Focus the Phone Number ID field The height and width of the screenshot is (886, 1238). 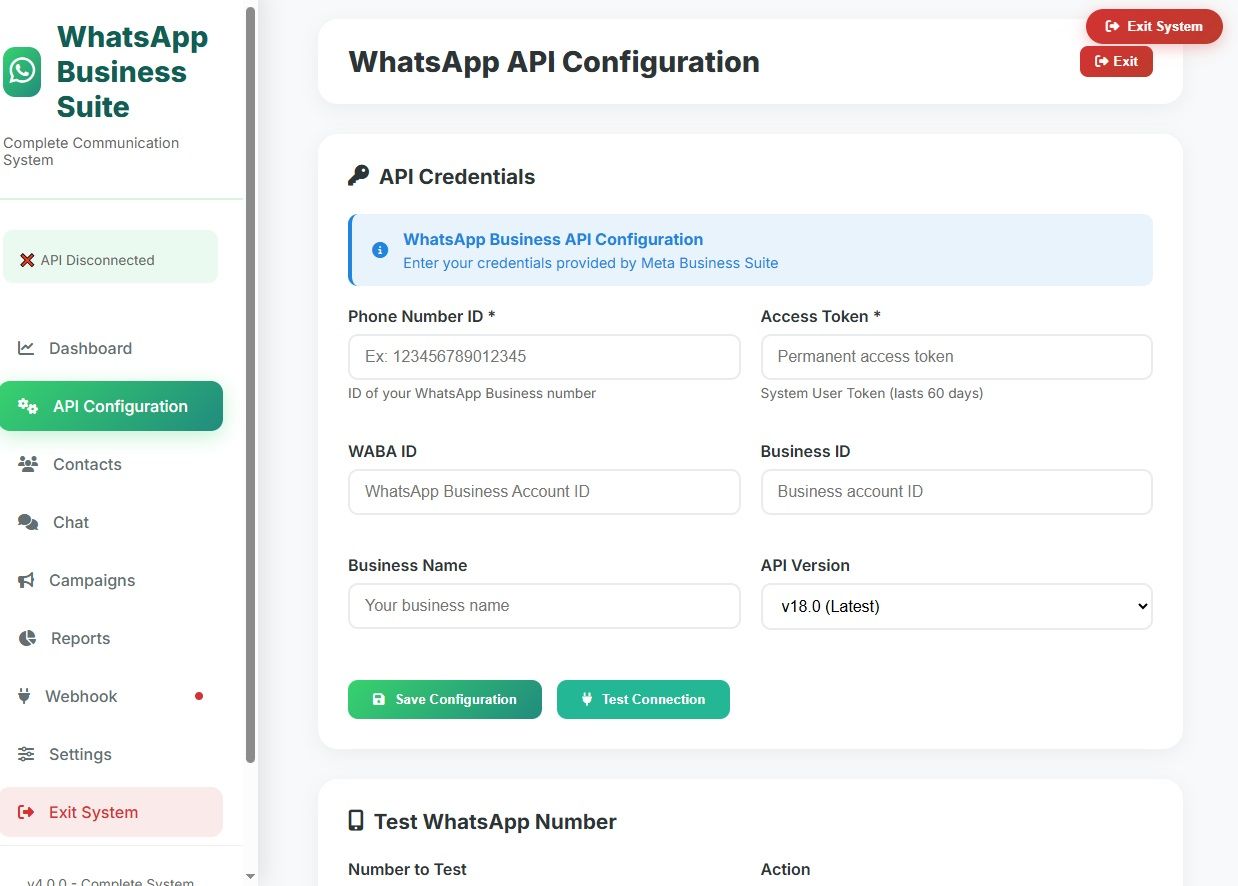(x=544, y=357)
